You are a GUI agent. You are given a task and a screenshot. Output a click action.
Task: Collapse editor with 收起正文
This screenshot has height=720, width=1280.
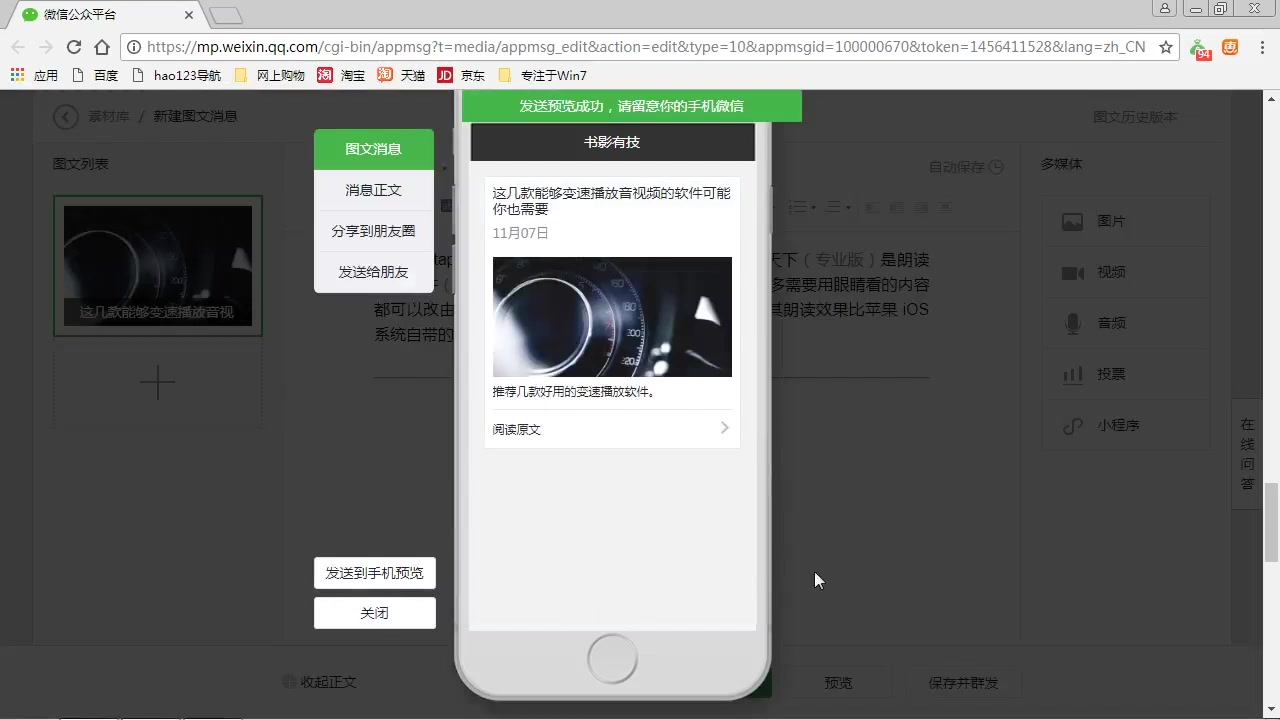pyautogui.click(x=321, y=682)
